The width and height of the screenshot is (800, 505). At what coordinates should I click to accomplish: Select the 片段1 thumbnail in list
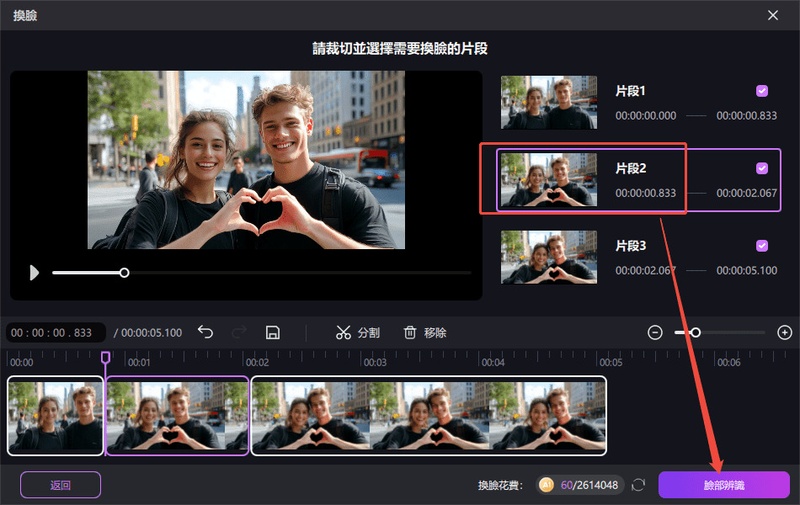(548, 102)
